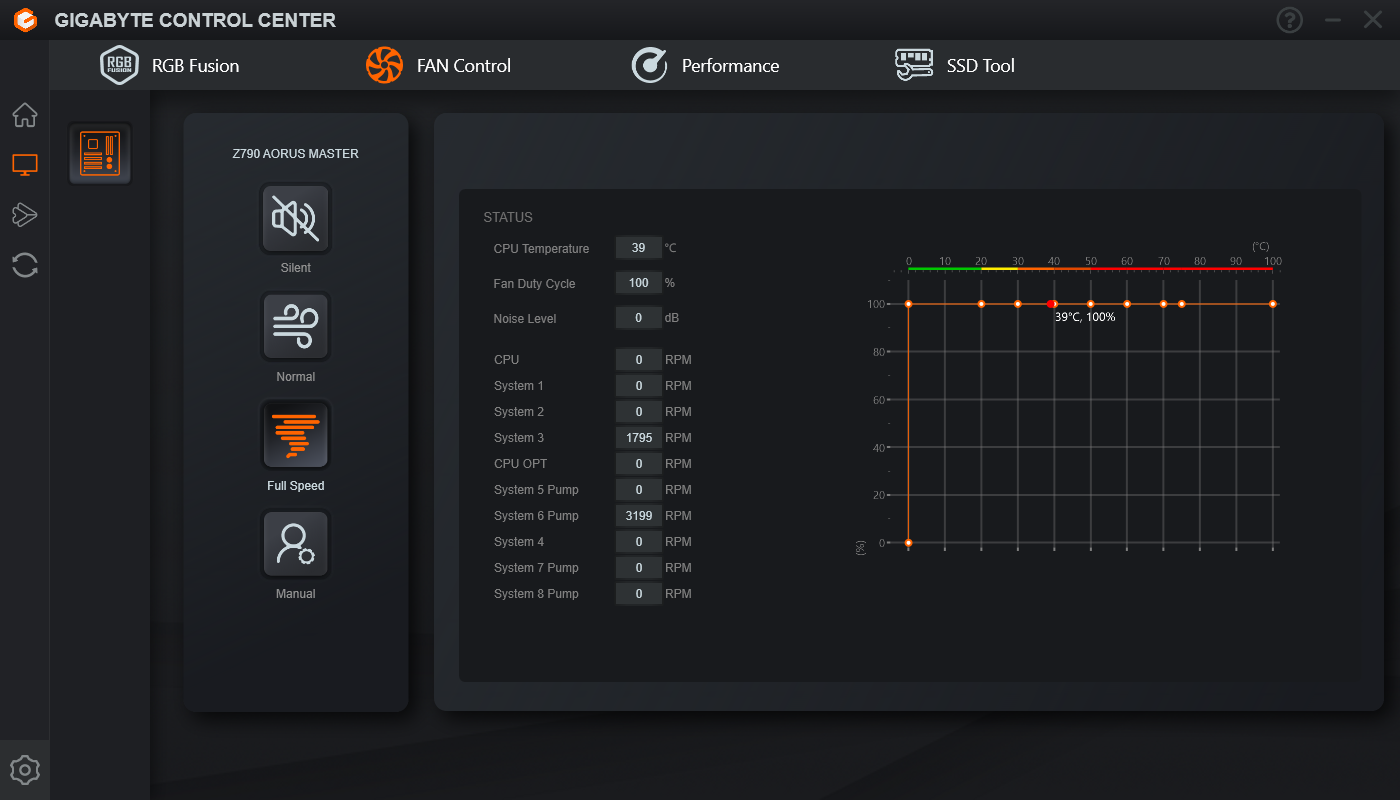
Task: Go to Home in the left sidebar
Action: point(25,115)
